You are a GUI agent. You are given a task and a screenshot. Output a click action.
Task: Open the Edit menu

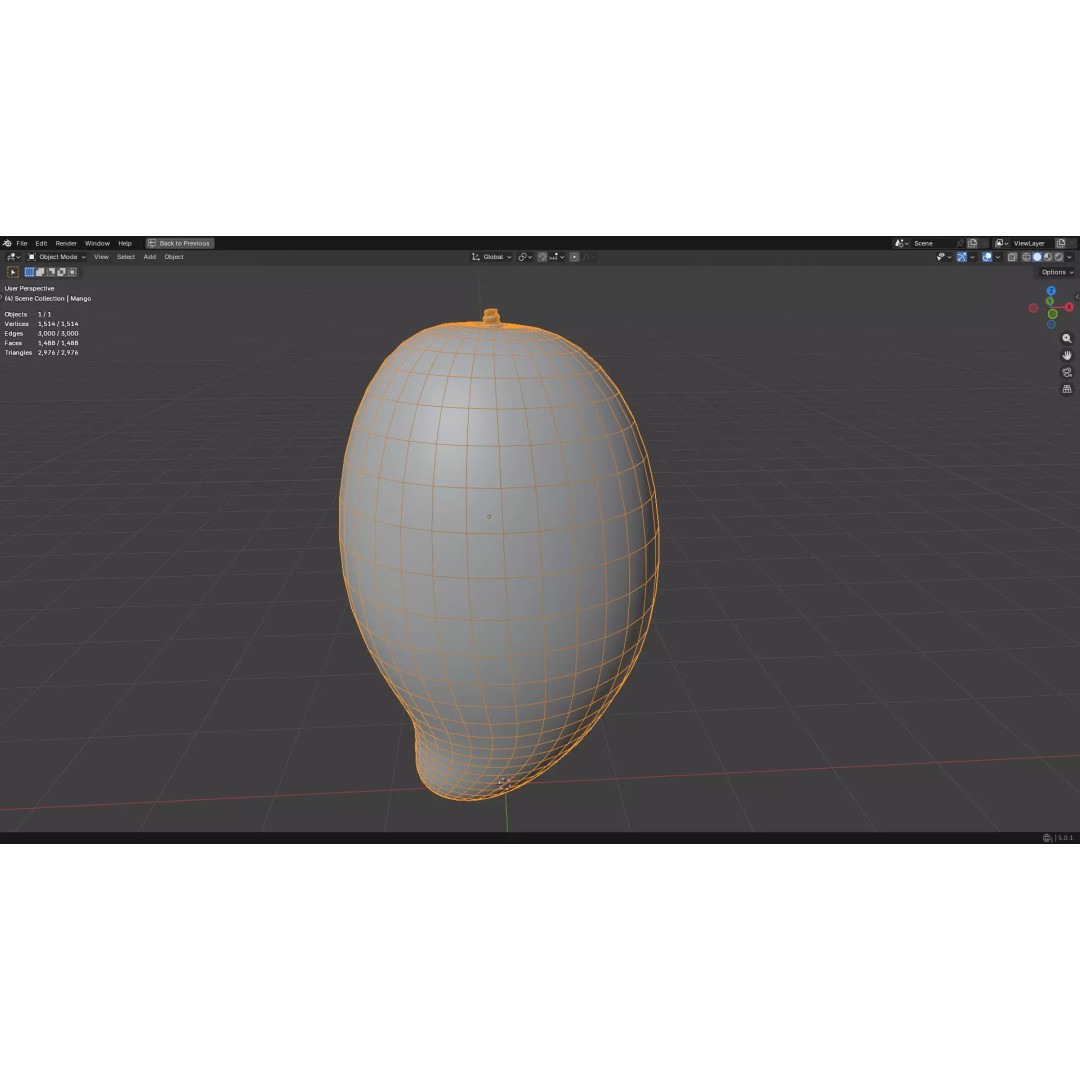(41, 243)
